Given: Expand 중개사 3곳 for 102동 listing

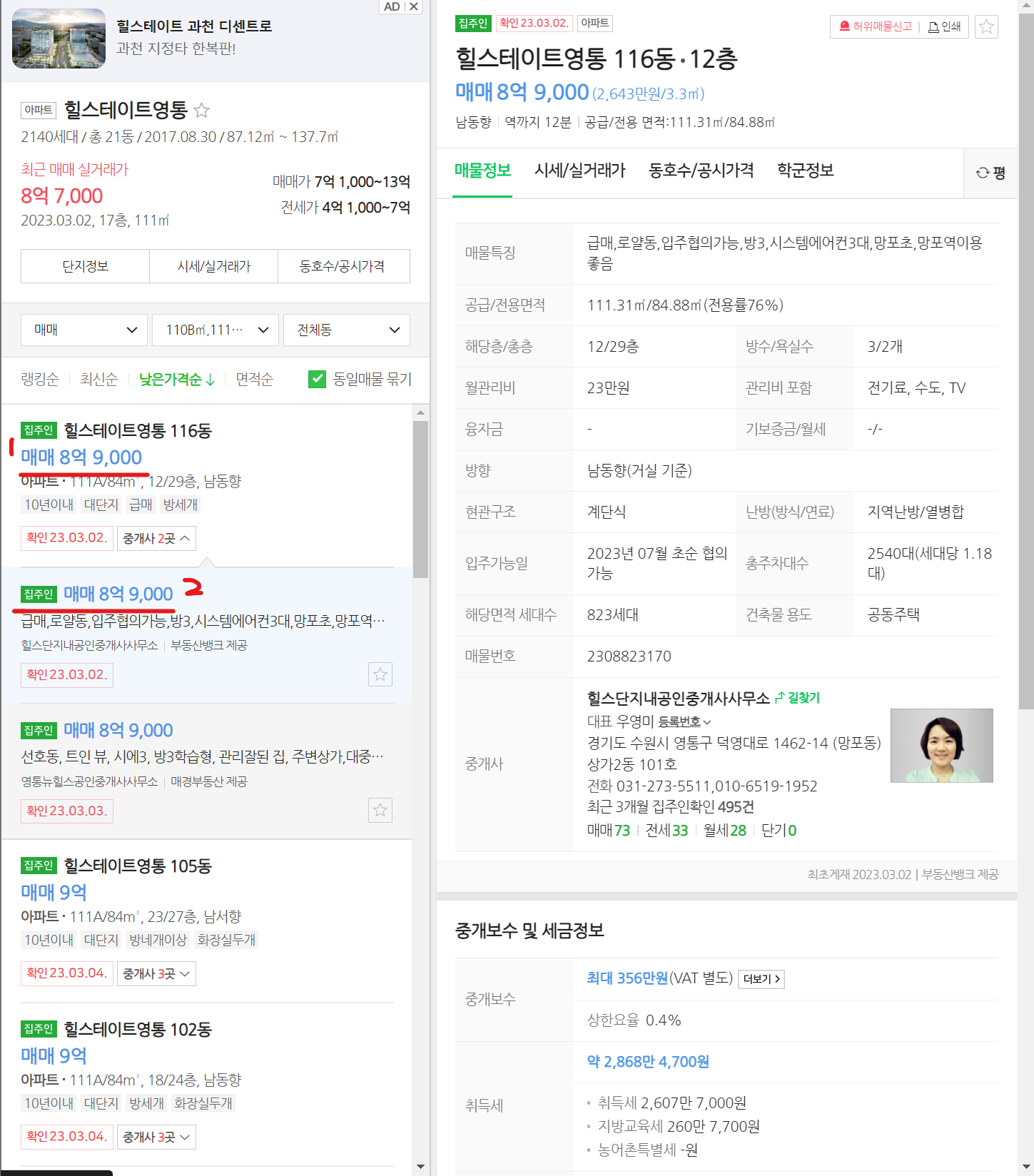Looking at the screenshot, I should [156, 1137].
